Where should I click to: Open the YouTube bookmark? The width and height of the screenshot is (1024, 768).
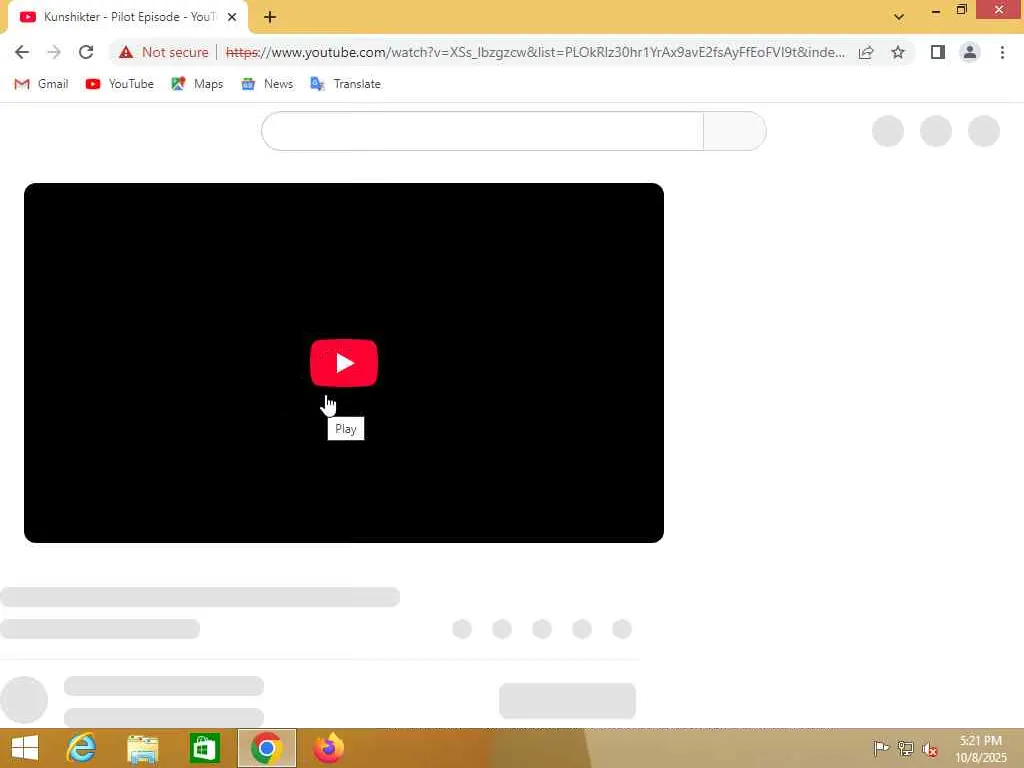120,84
